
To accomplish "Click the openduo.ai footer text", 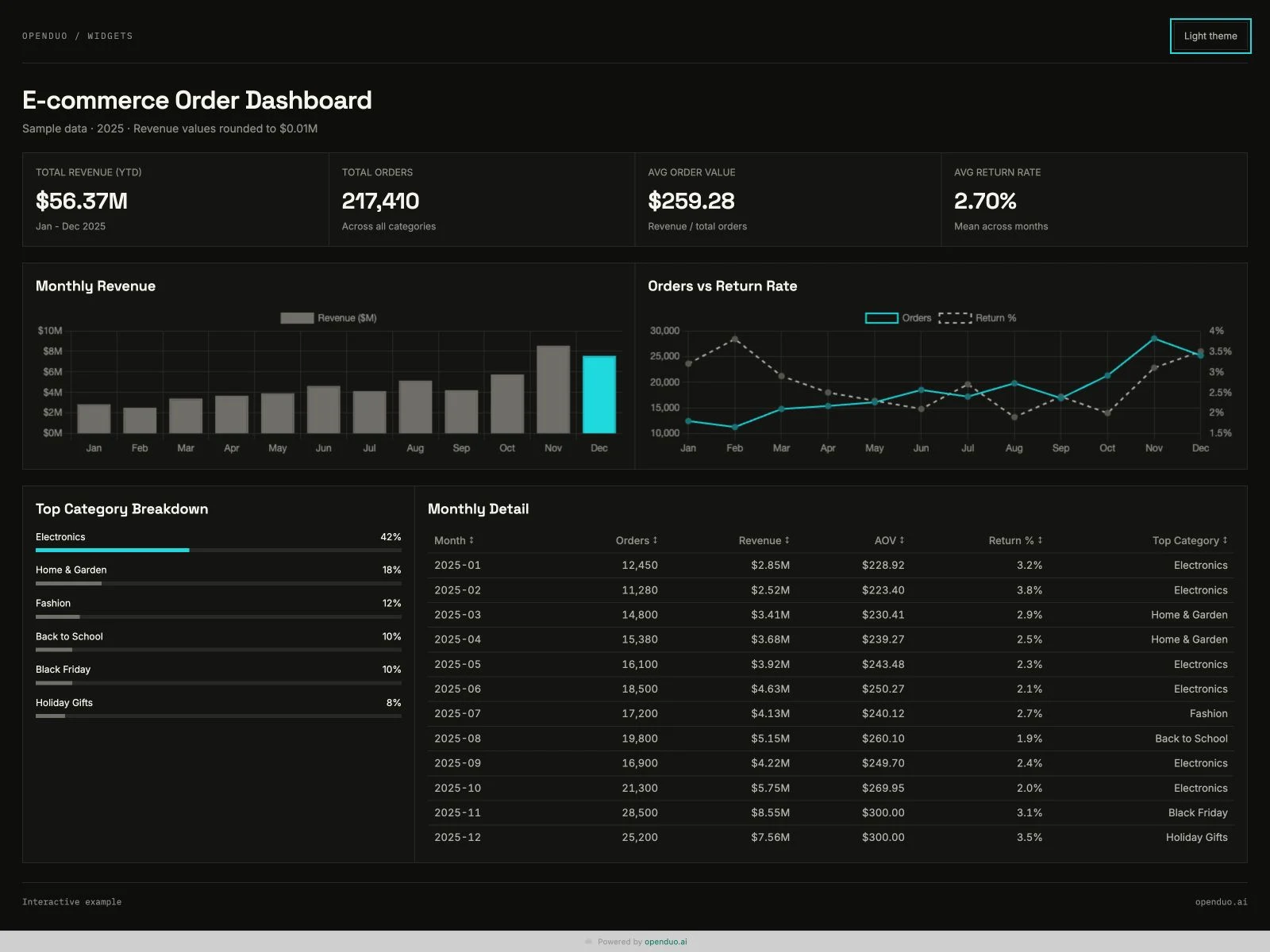I will [x=1222, y=902].
